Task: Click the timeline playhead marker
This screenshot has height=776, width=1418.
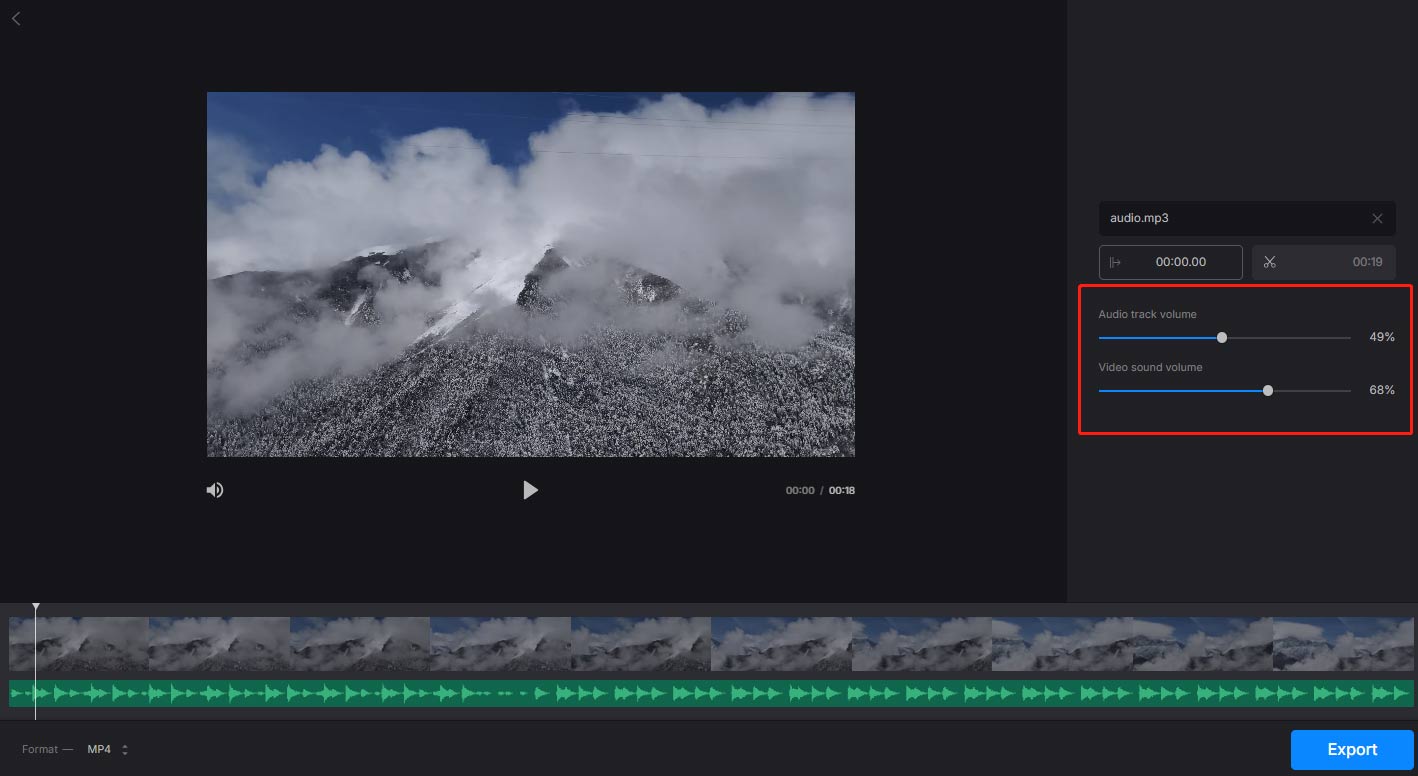Action: point(36,607)
